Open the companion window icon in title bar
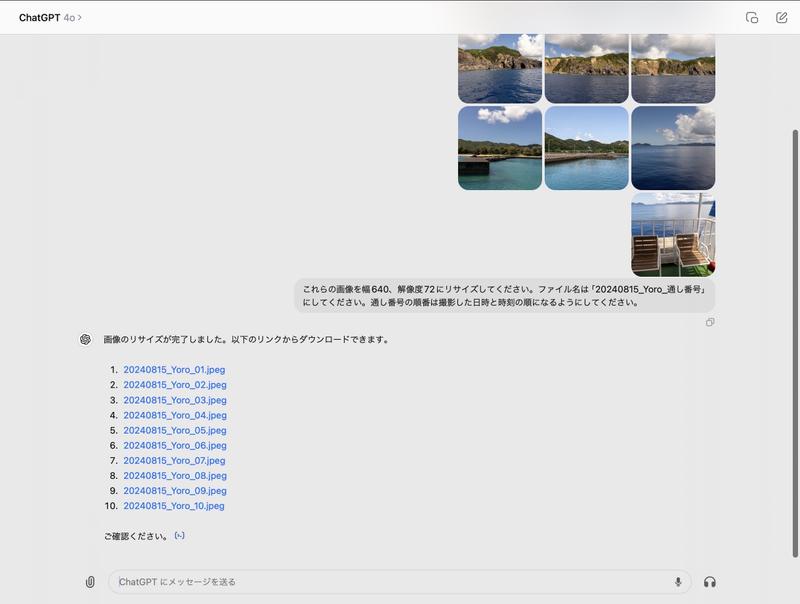Viewport: 800px width, 604px height. (x=752, y=18)
